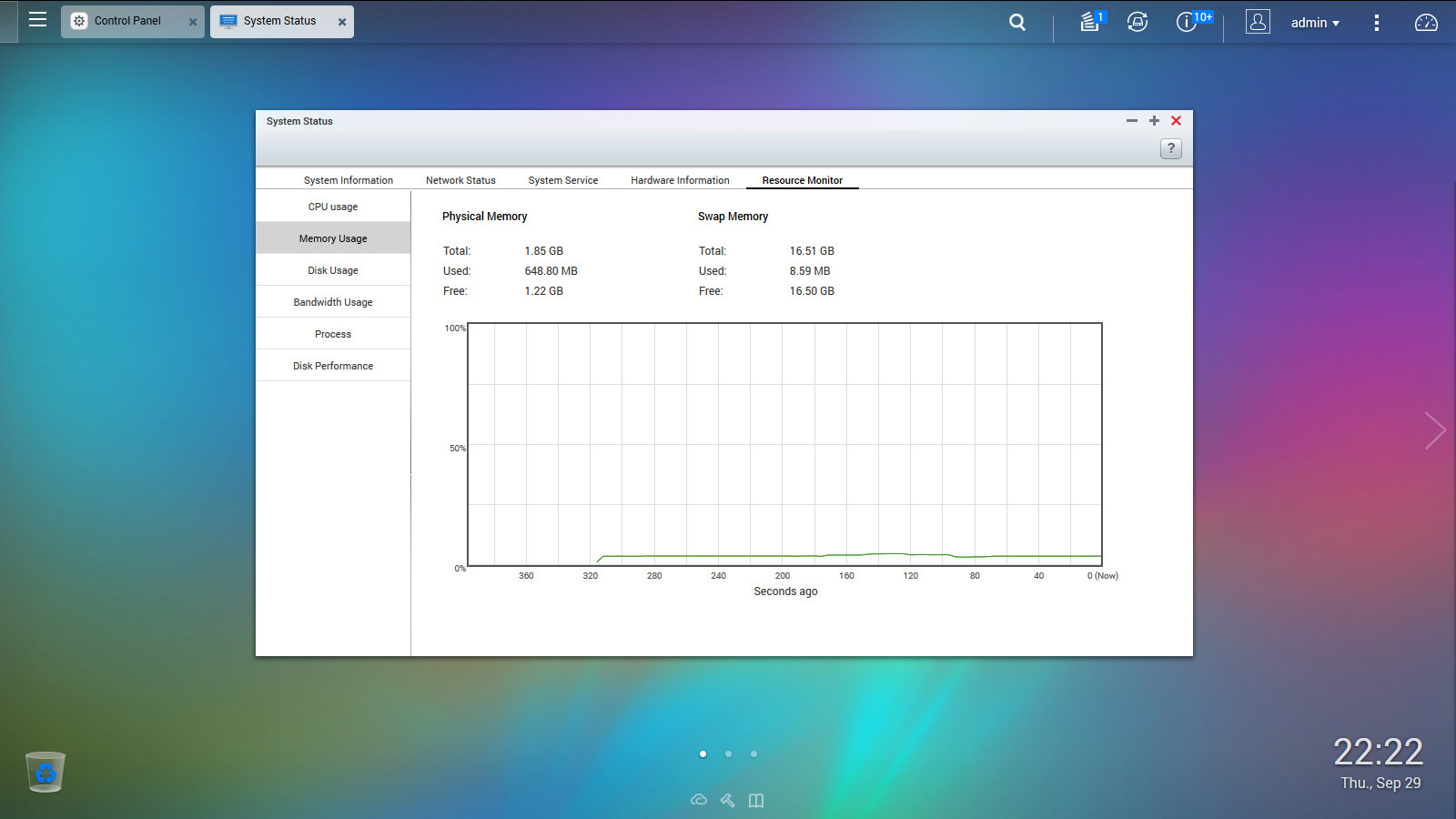Click physical memory free value 1.22 GB
This screenshot has width=1456, height=819.
(x=543, y=291)
